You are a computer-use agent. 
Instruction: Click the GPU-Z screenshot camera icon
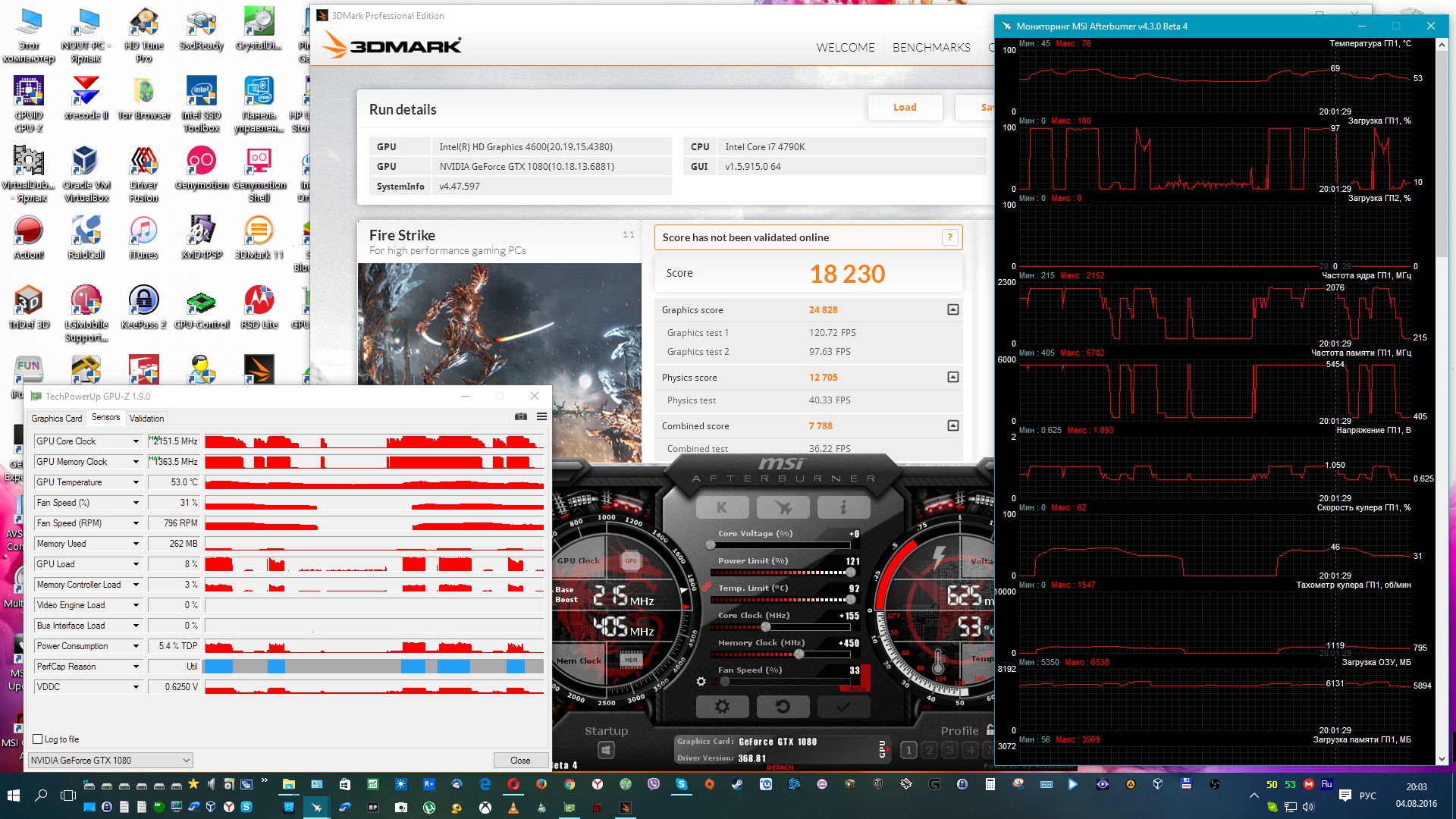pyautogui.click(x=520, y=416)
